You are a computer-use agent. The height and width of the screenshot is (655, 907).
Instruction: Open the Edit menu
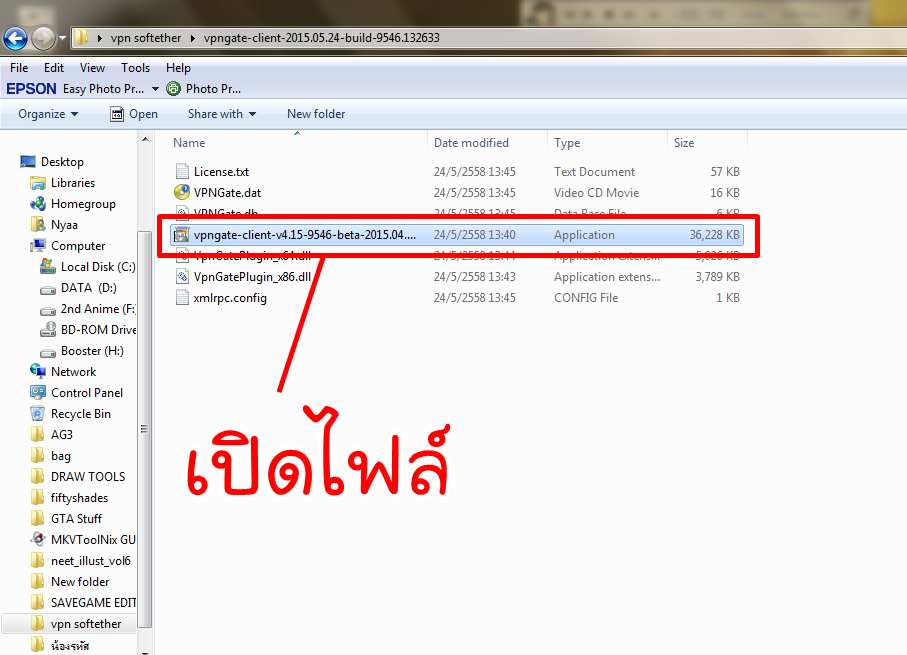point(54,68)
